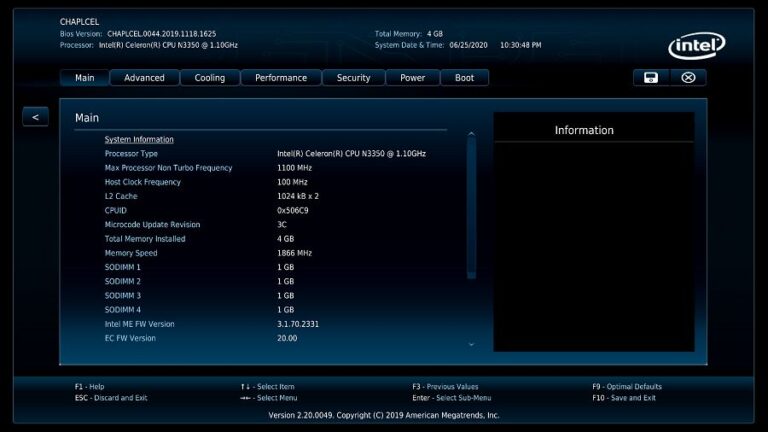768x432 pixels.
Task: Click the back arrow button
Action: point(35,117)
